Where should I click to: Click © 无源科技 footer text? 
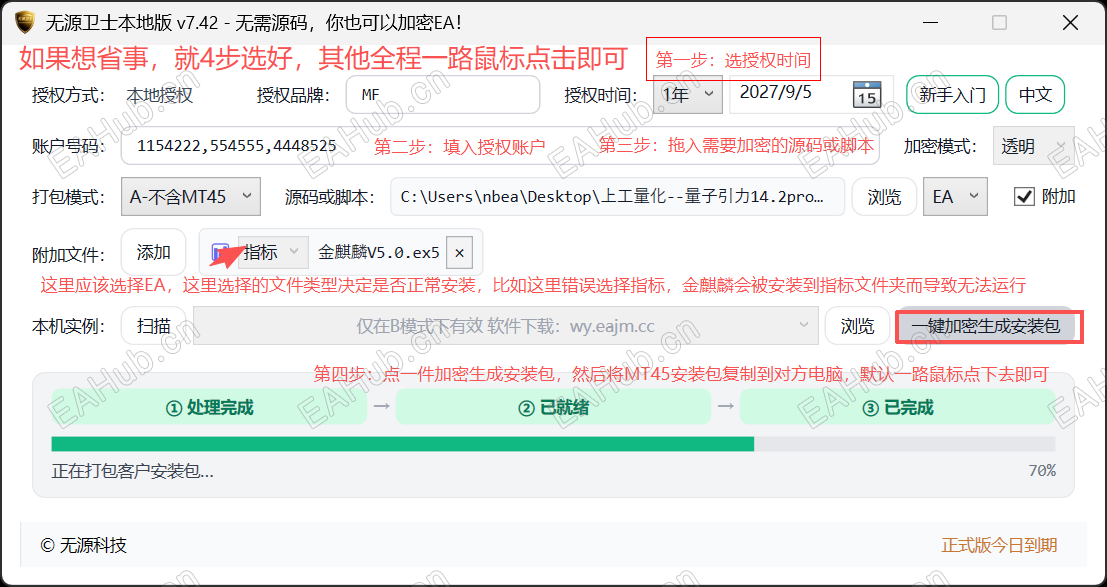point(84,545)
